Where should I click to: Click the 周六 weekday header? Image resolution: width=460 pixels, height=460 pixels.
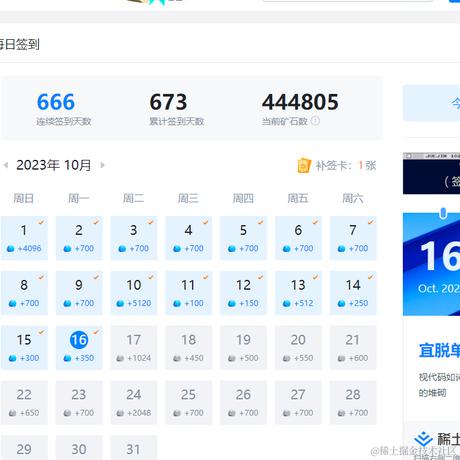tap(353, 198)
